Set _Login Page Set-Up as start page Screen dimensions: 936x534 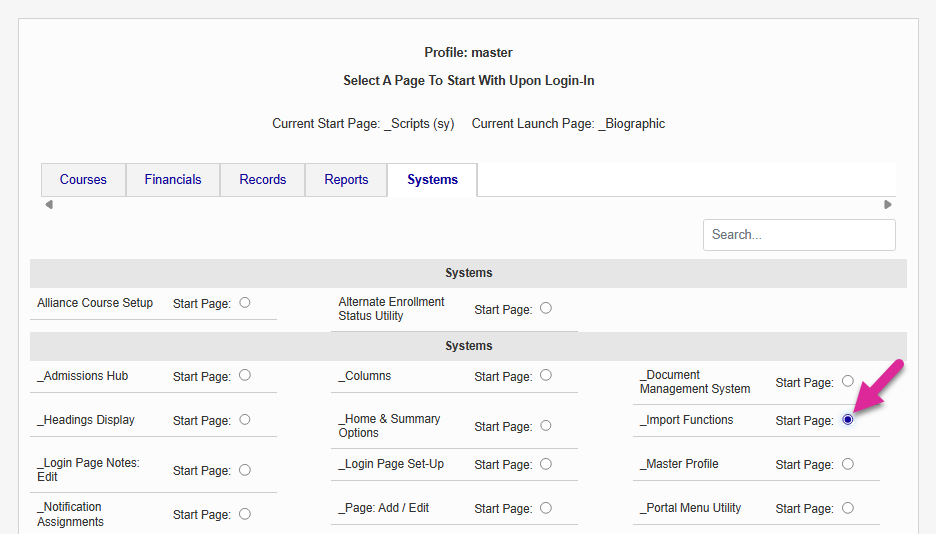click(x=546, y=464)
